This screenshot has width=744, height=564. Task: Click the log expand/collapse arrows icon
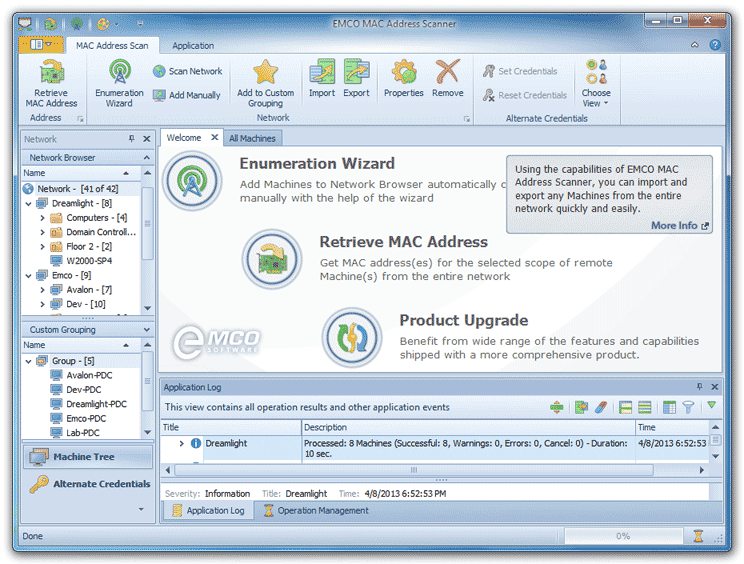pyautogui.click(x=557, y=407)
